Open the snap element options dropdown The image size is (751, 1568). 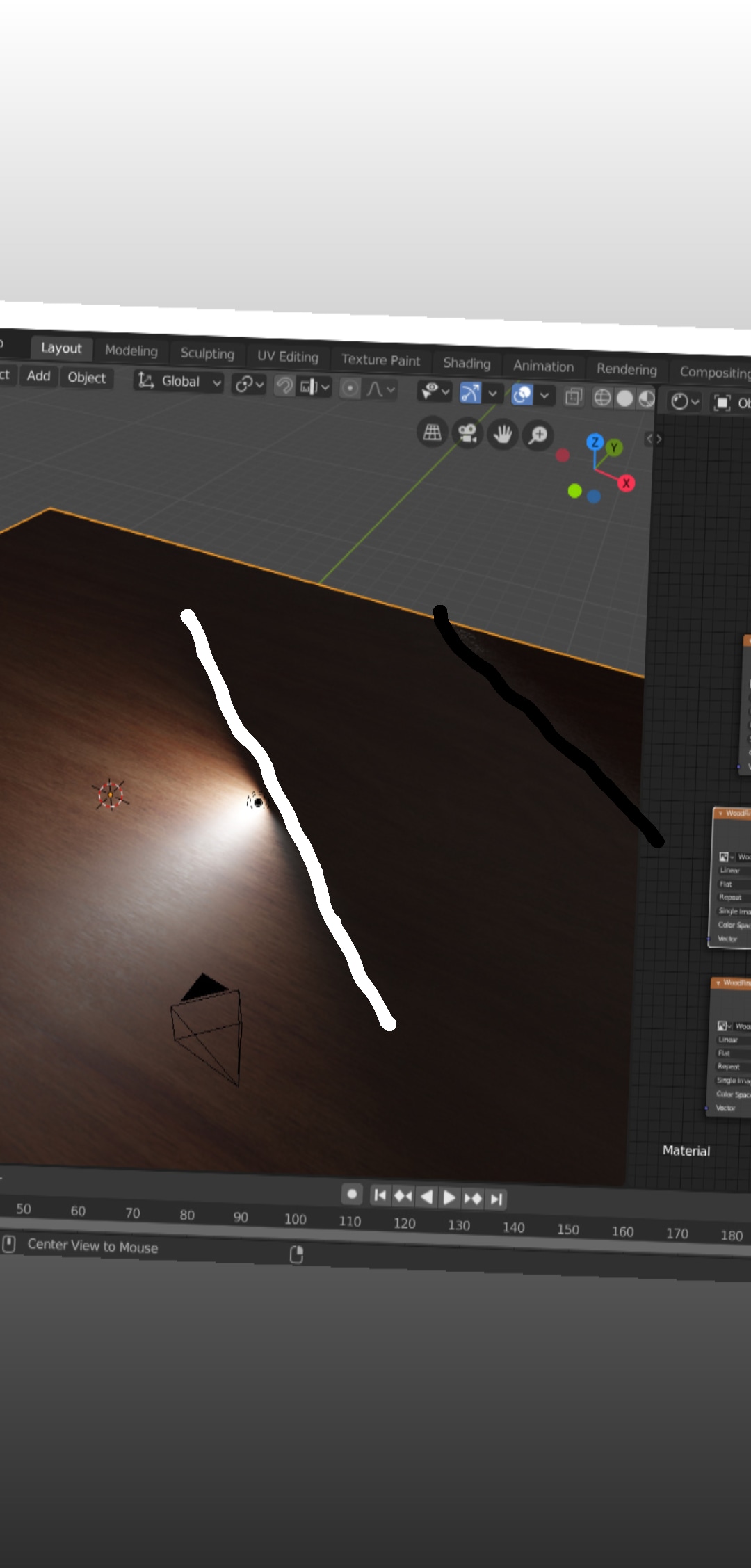coord(314,386)
